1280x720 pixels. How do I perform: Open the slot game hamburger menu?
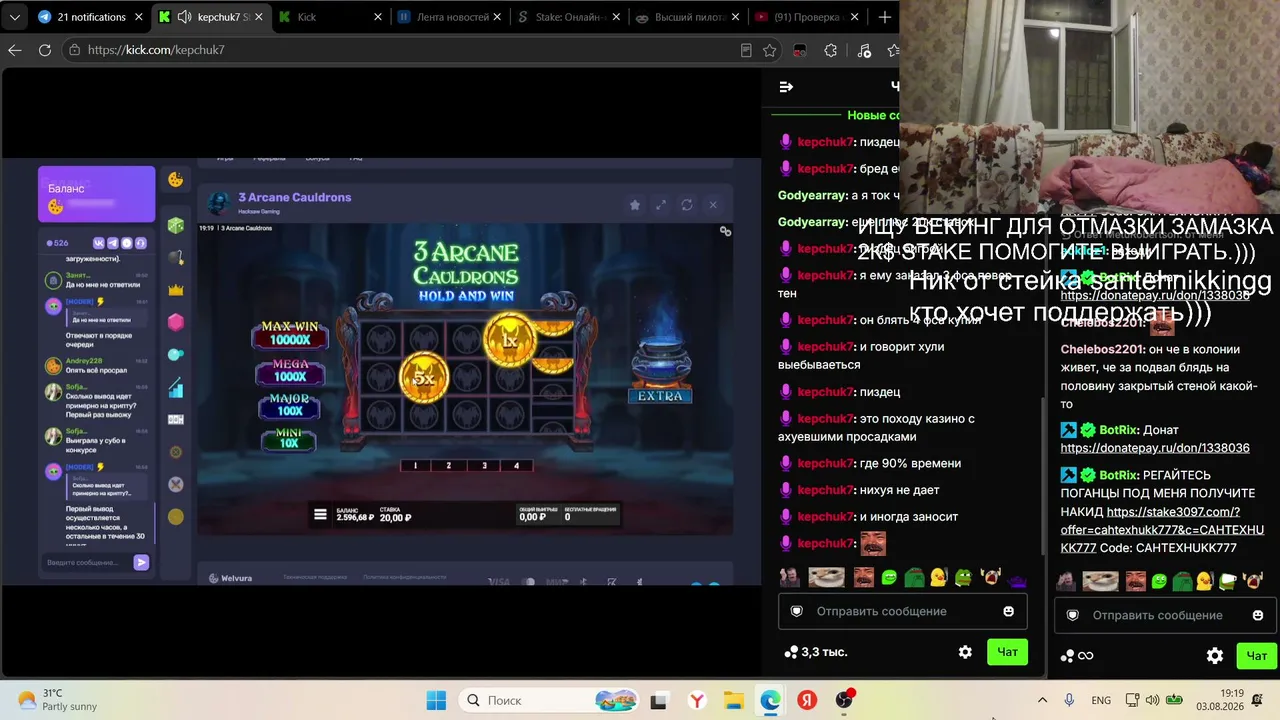[x=320, y=515]
